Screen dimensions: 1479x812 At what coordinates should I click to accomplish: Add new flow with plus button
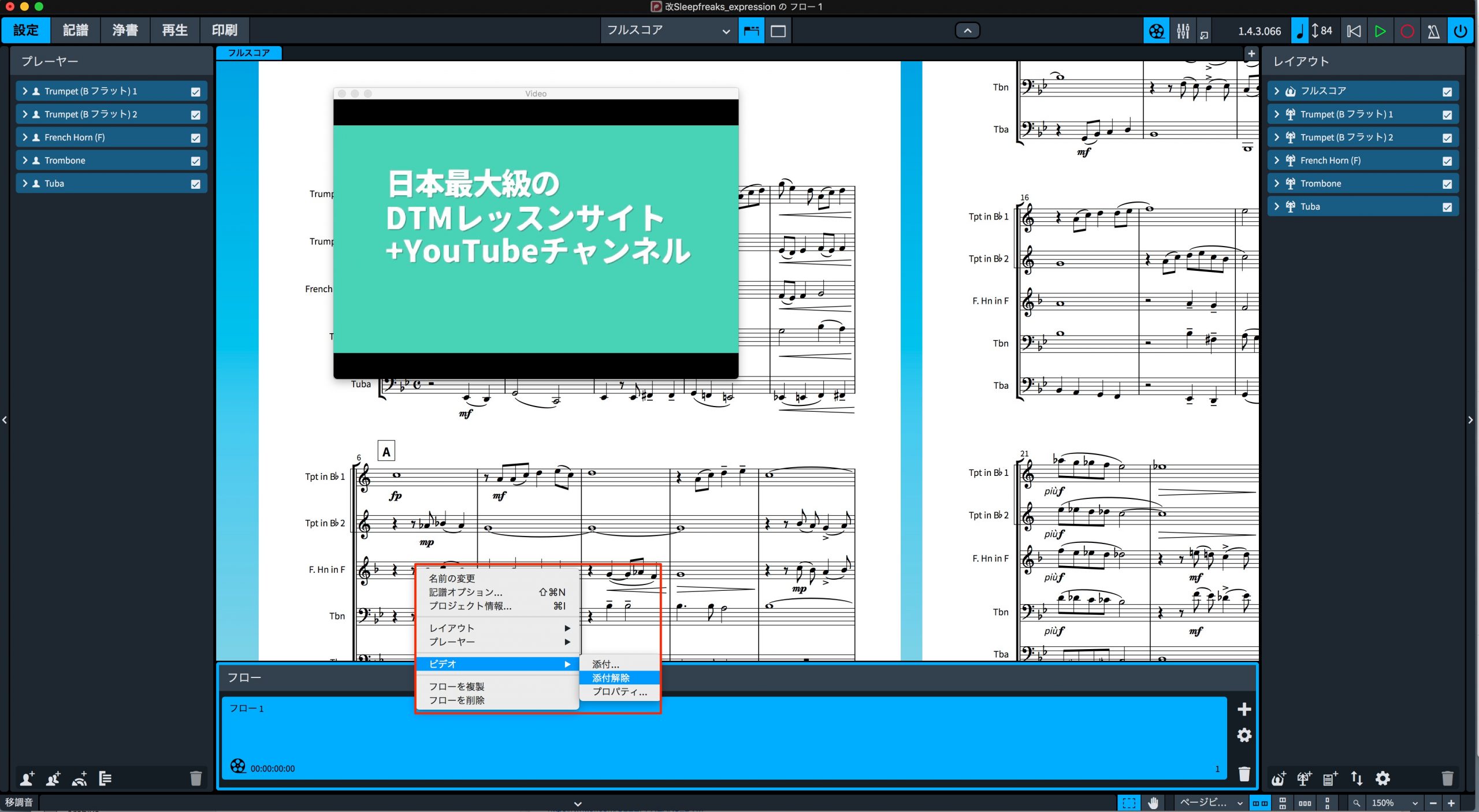1244,709
